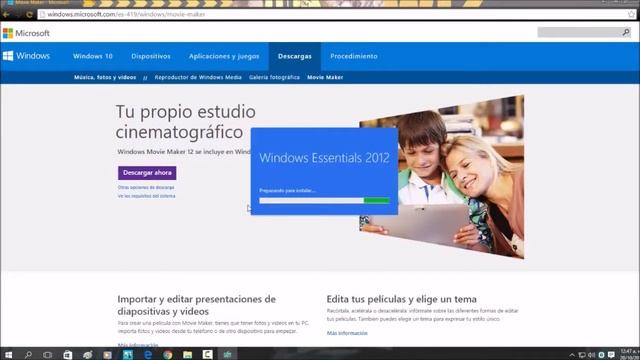Open Task View on the taskbar
Viewport: 640px width, 360px height.
click(x=48, y=355)
